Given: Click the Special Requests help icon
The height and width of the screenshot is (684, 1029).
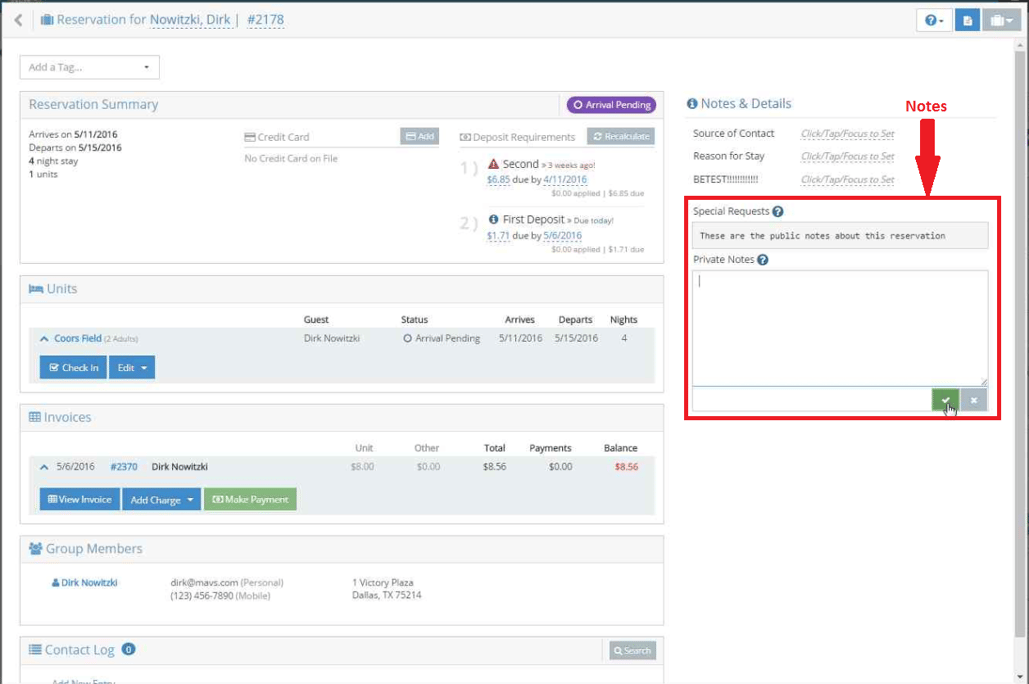Looking at the screenshot, I should tap(778, 212).
